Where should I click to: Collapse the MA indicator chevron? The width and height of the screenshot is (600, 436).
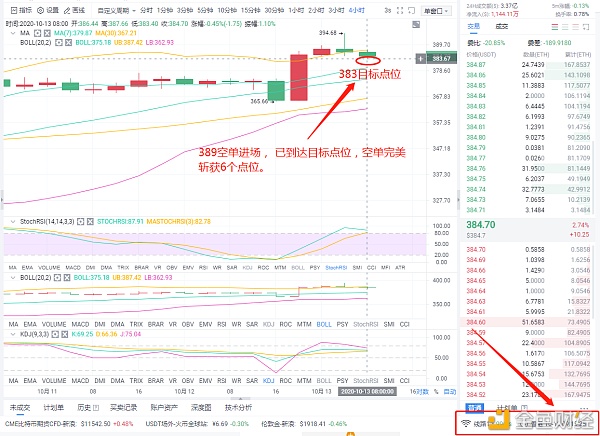coord(14,33)
